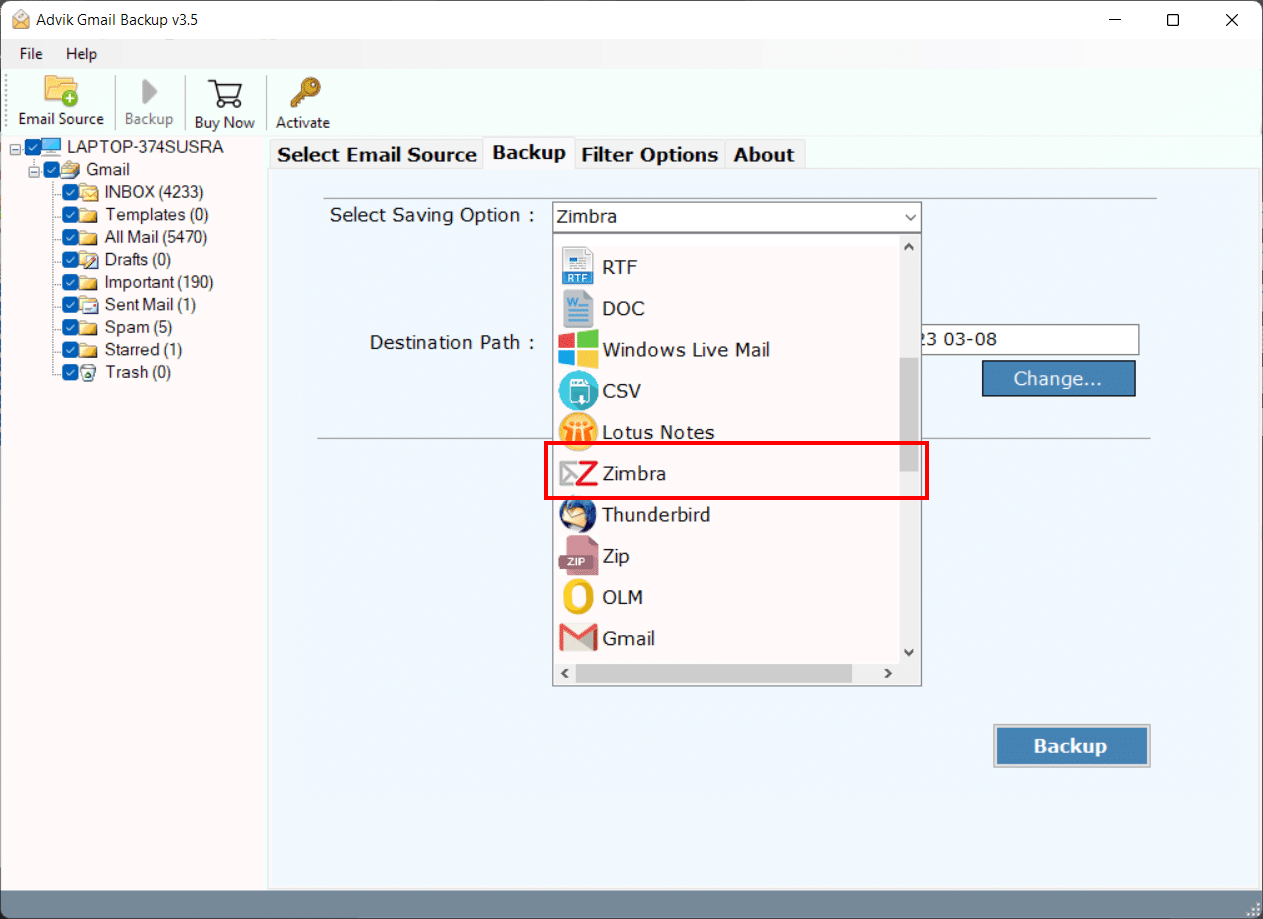The width and height of the screenshot is (1263, 919).
Task: Uncheck the Gmail account checkbox
Action: click(51, 170)
